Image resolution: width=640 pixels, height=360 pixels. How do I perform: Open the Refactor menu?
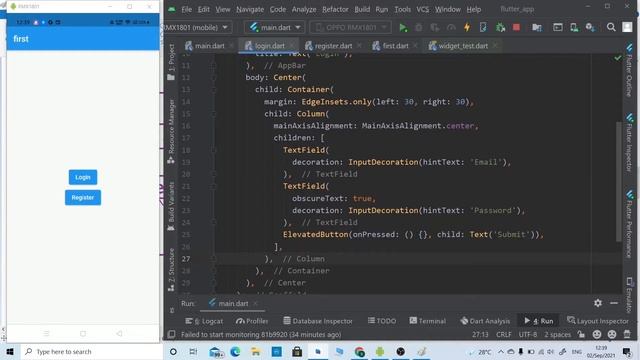tap(335, 9)
